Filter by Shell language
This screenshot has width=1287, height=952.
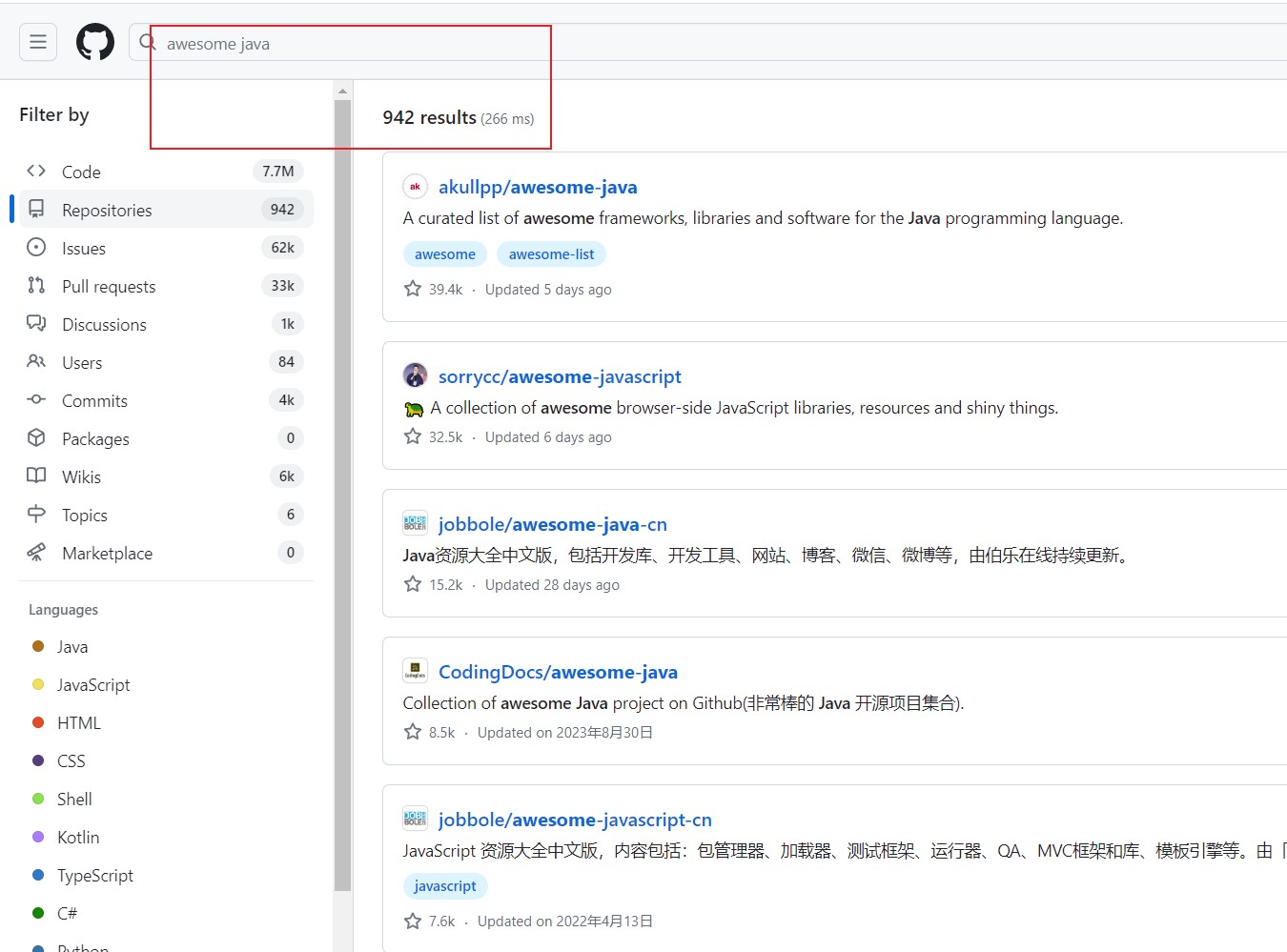pos(74,800)
